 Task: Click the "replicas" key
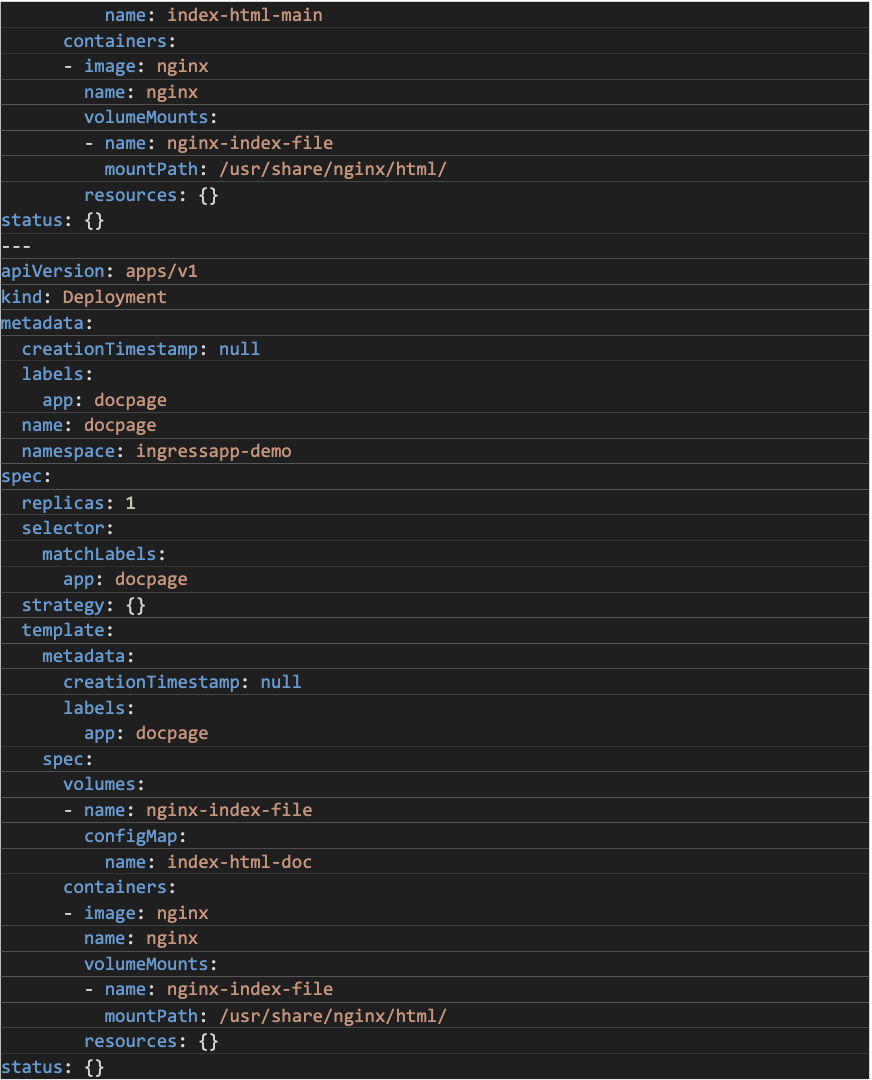tap(63, 502)
